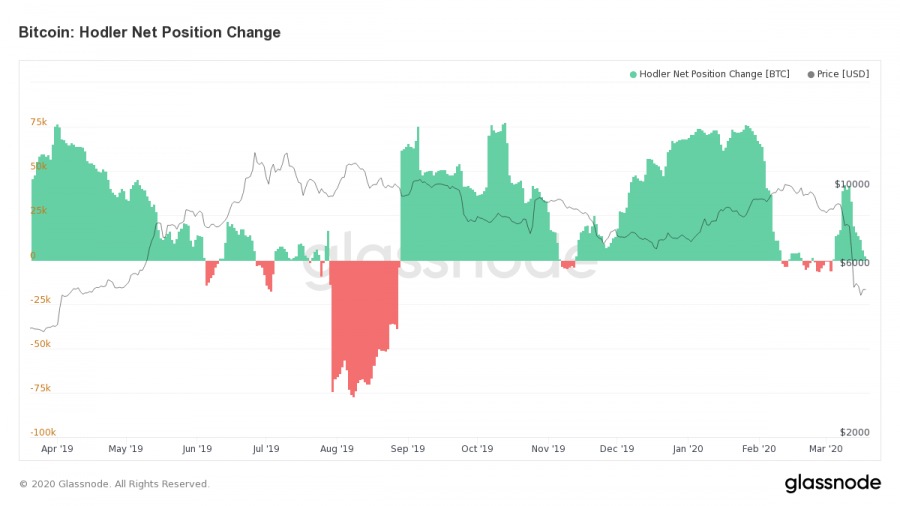The image size is (900, 506).
Task: Click the Nov '19 x-axis label
Action: [548, 449]
